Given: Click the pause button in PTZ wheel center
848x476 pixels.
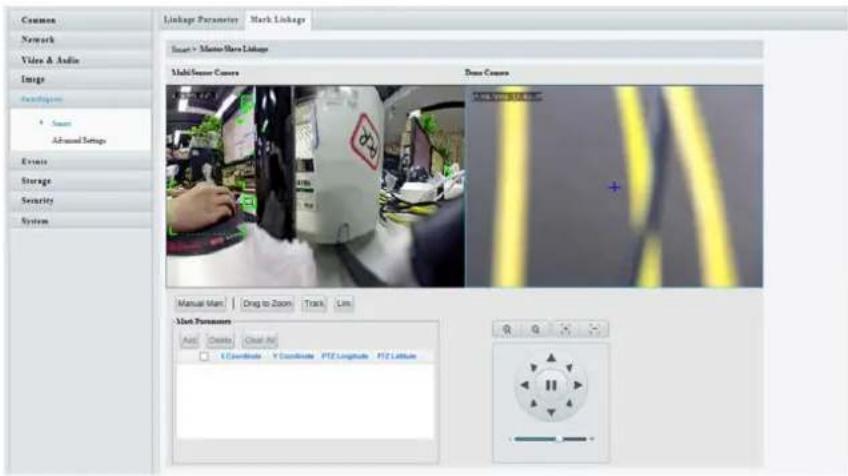Looking at the screenshot, I should 551,385.
